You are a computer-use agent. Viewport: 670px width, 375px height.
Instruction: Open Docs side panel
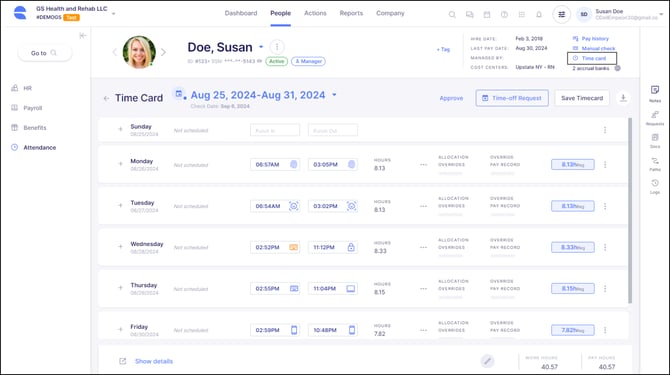tap(655, 141)
